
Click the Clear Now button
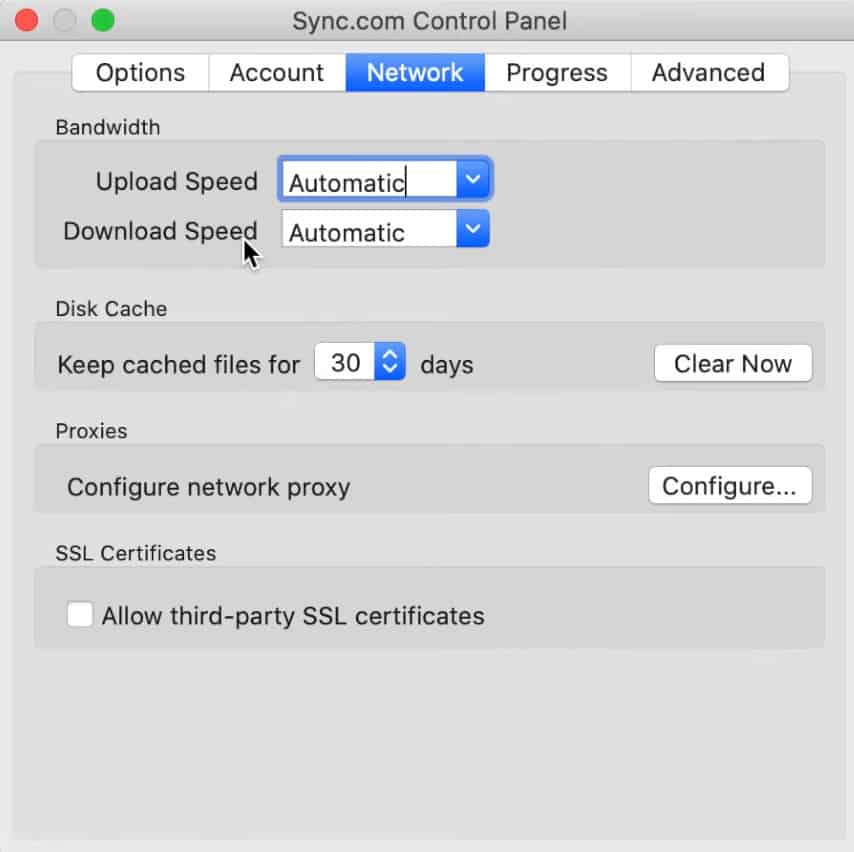coord(733,363)
